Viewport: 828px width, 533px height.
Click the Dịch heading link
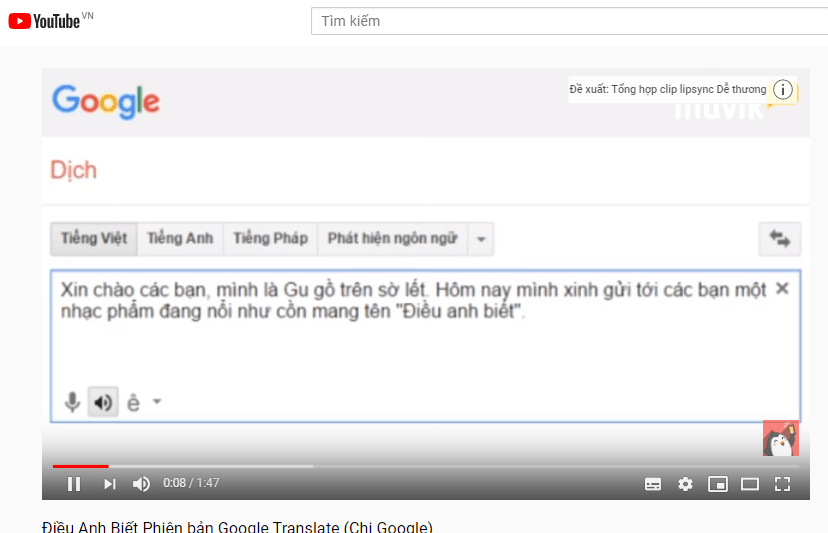pos(73,171)
